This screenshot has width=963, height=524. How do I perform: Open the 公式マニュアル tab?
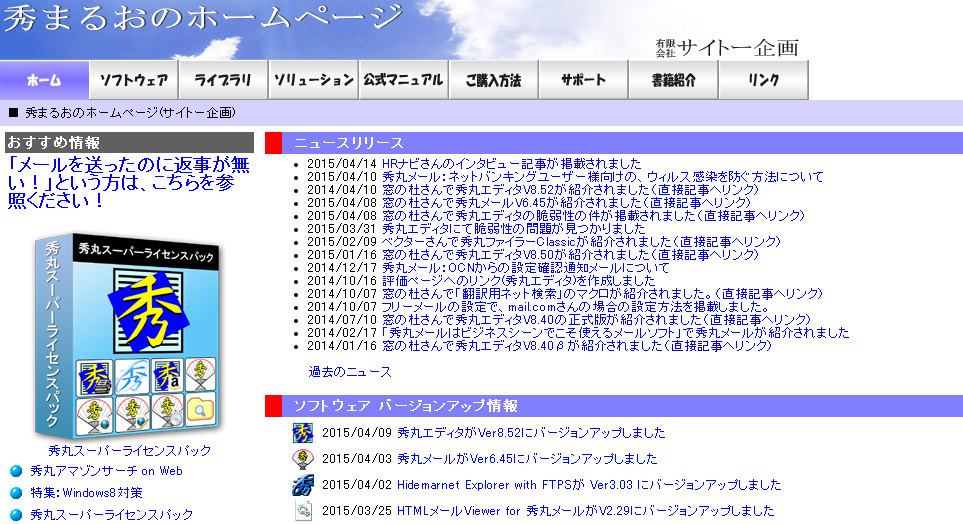[404, 80]
